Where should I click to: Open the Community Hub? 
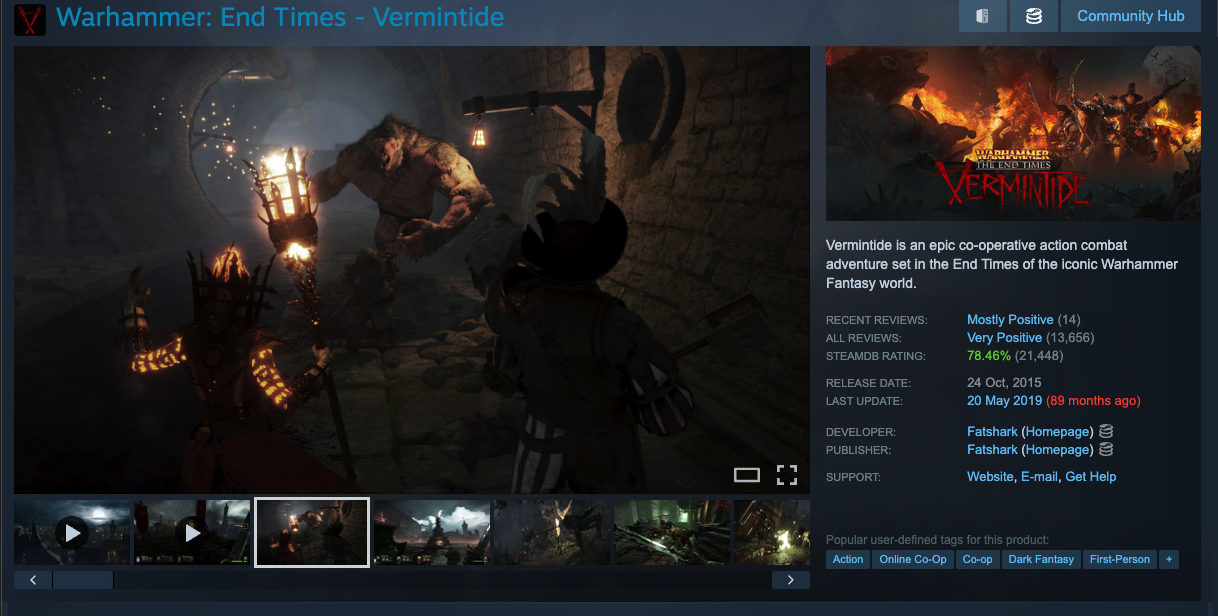click(1131, 16)
